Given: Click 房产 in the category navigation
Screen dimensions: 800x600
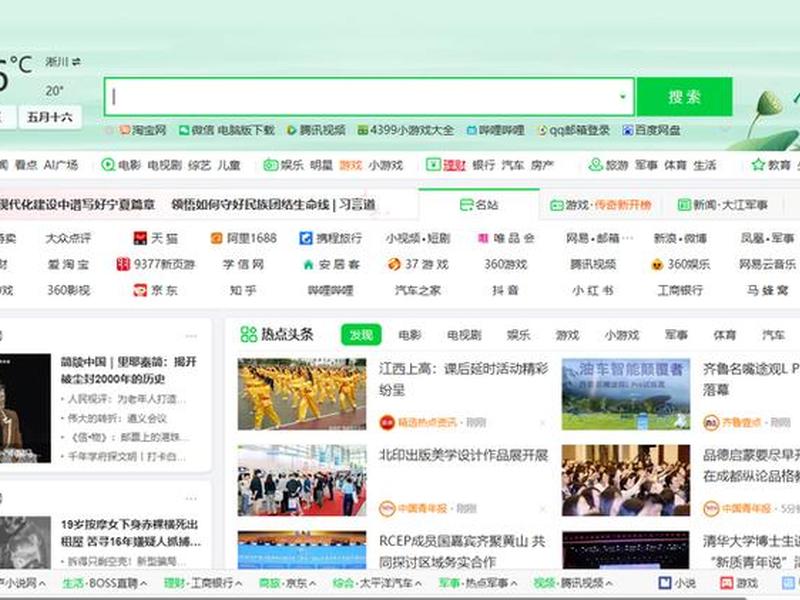Looking at the screenshot, I should click(x=542, y=165).
